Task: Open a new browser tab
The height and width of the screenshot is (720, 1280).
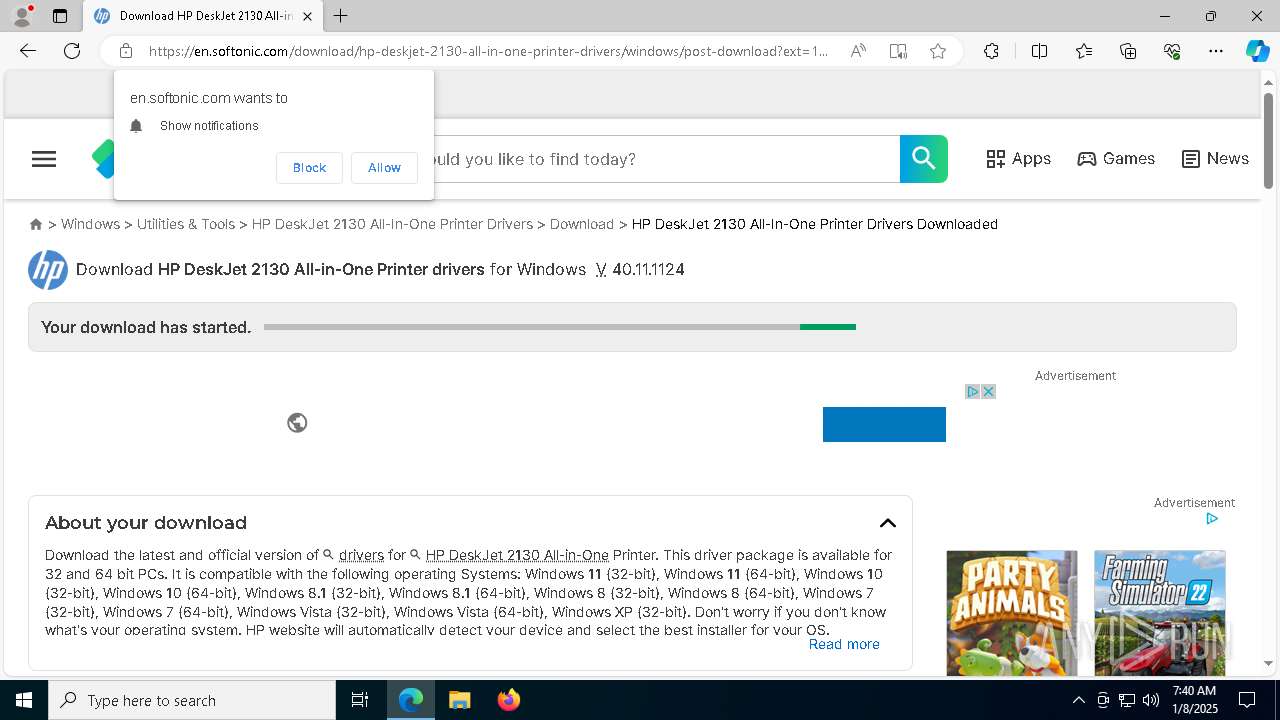Action: [x=341, y=16]
